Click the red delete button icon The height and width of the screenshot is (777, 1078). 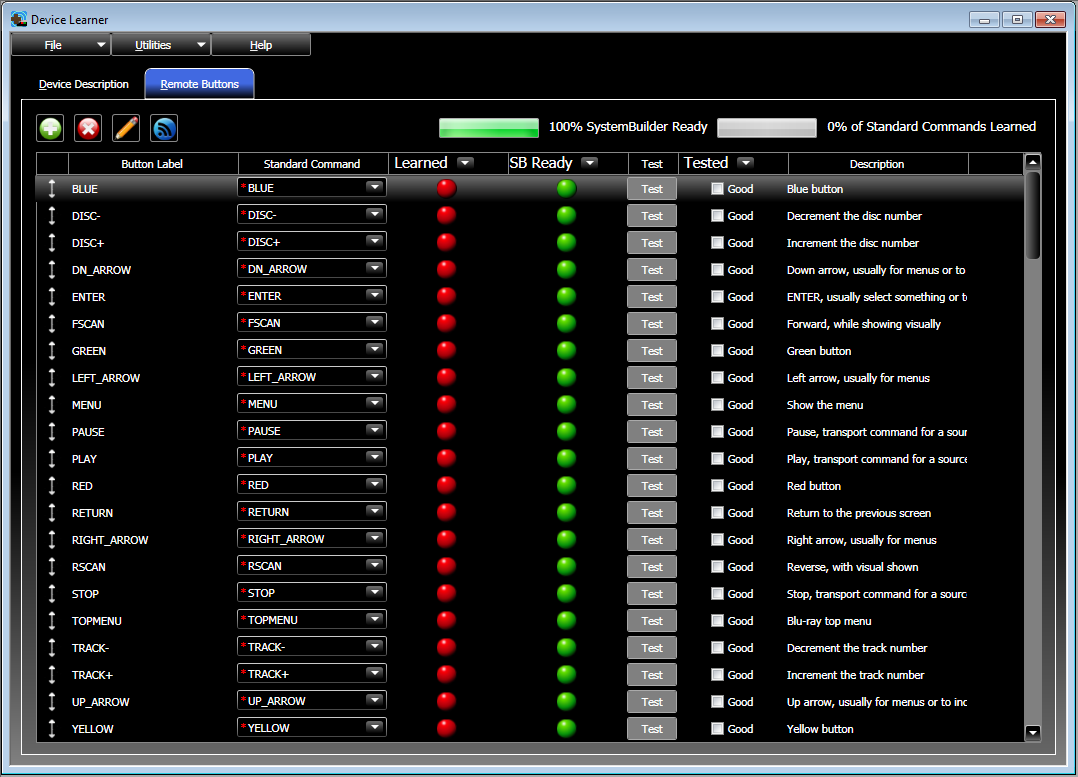click(x=88, y=129)
